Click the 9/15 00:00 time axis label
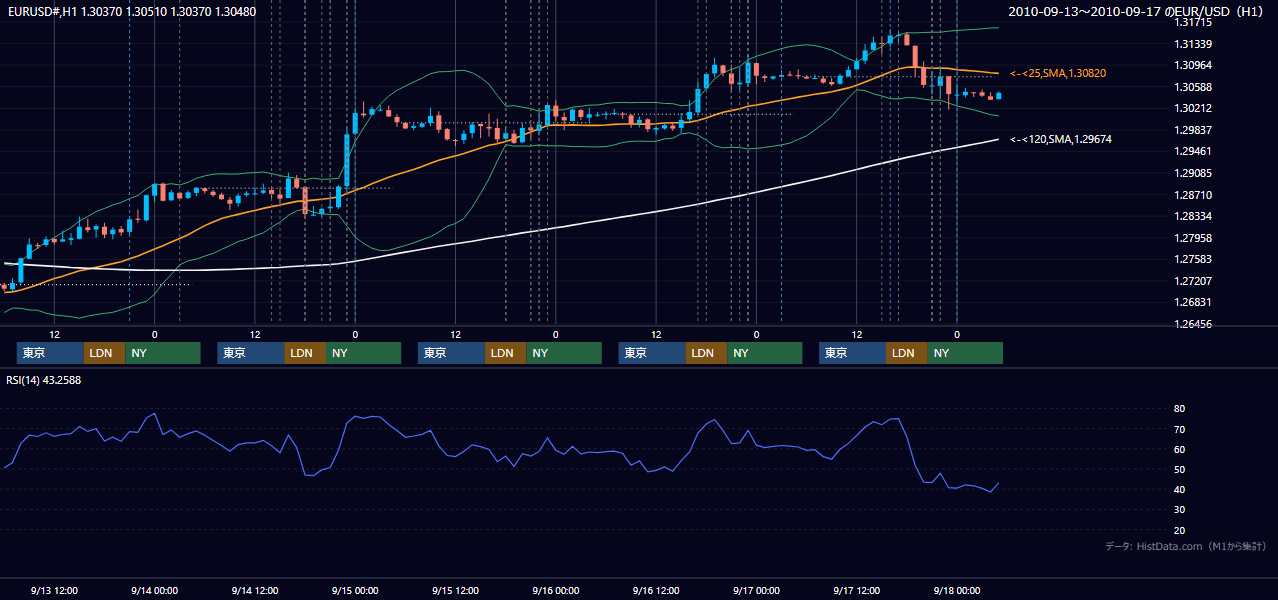The height and width of the screenshot is (600, 1278). click(x=355, y=590)
